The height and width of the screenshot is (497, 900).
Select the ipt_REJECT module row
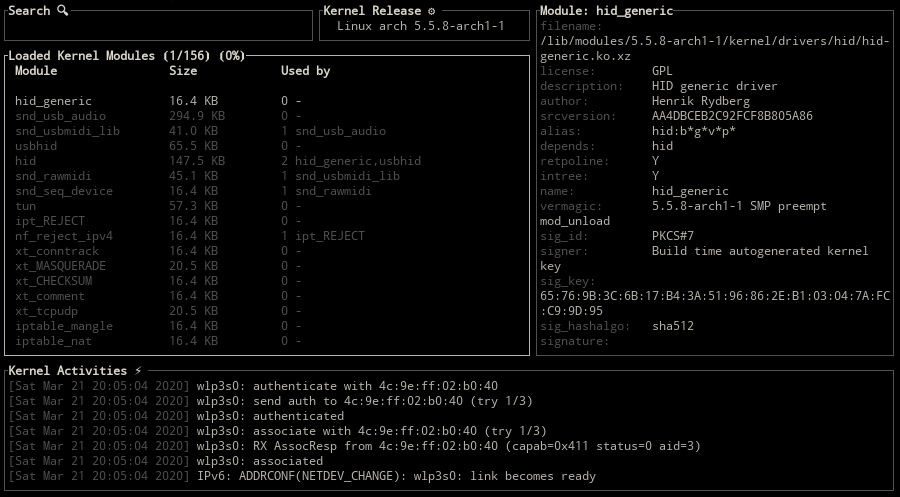pos(50,221)
